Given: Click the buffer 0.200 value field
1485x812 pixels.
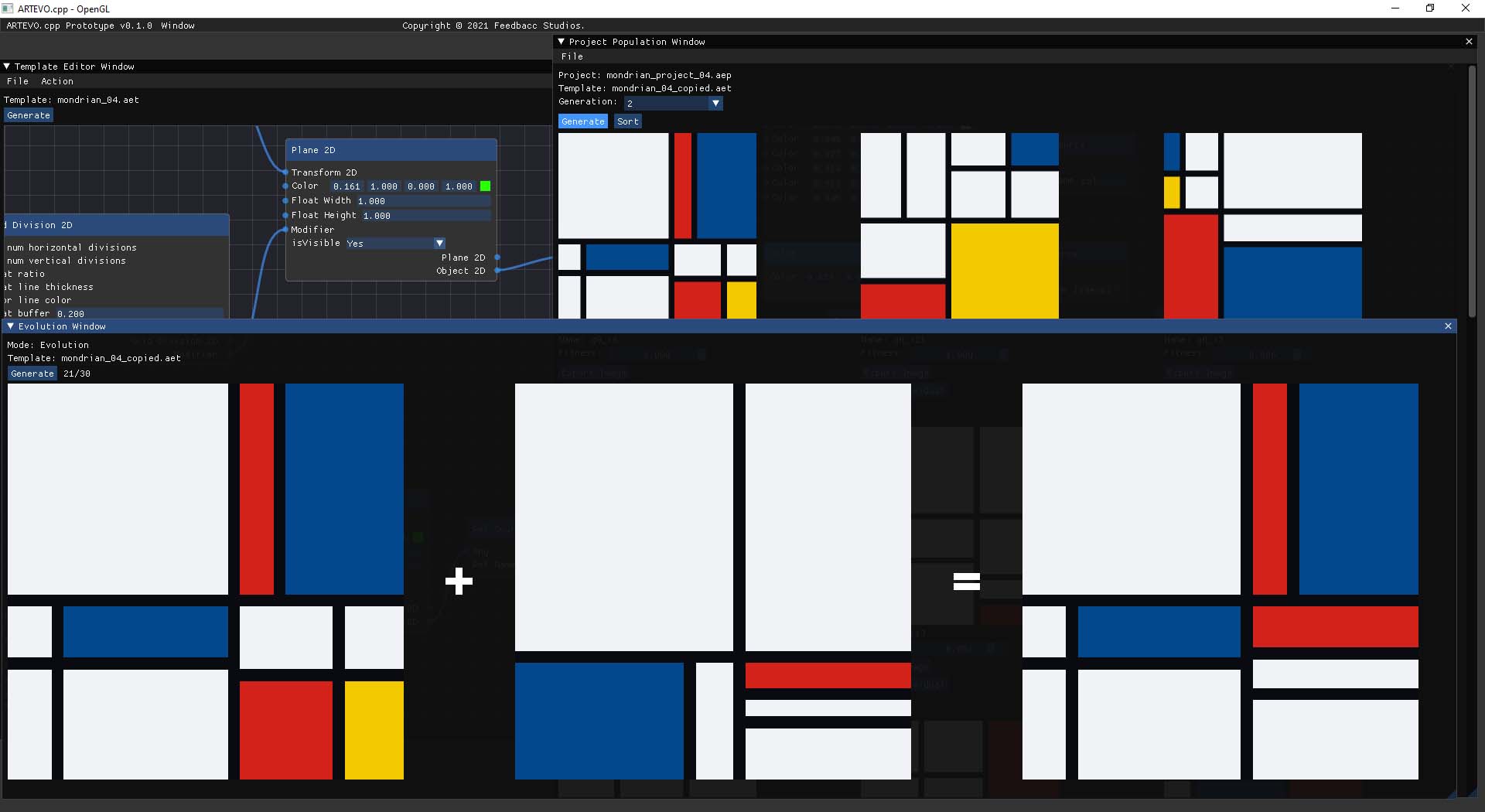Looking at the screenshot, I should (x=138, y=313).
